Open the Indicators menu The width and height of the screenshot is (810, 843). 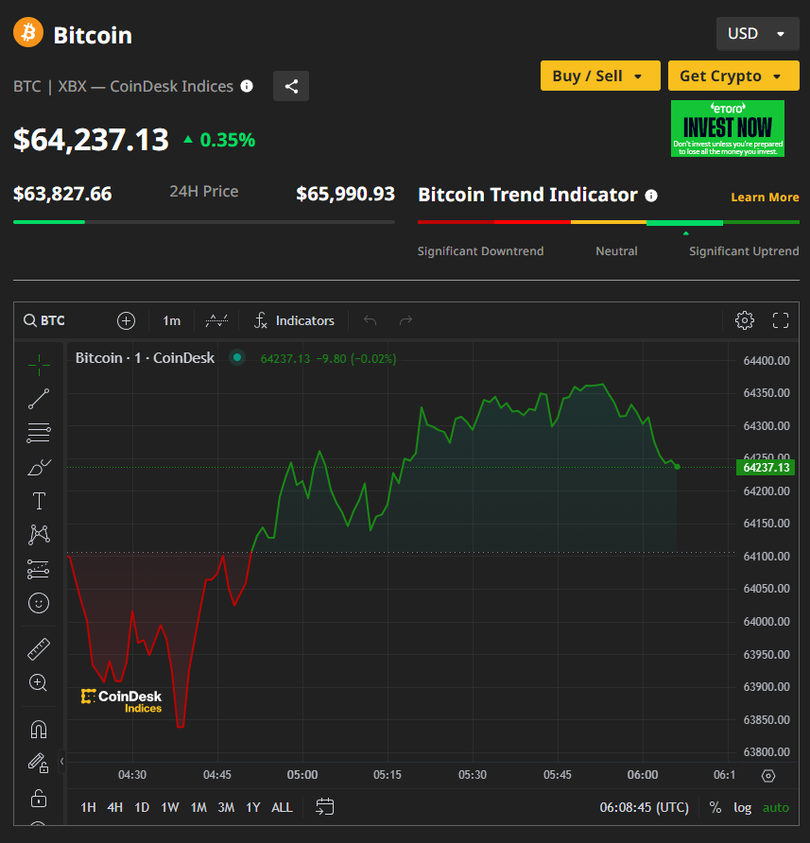294,321
